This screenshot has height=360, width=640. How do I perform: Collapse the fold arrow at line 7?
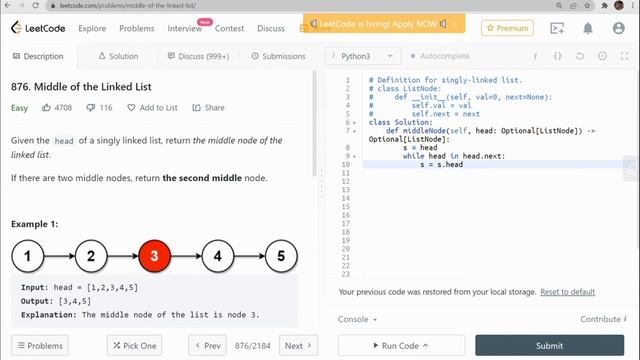(354, 131)
